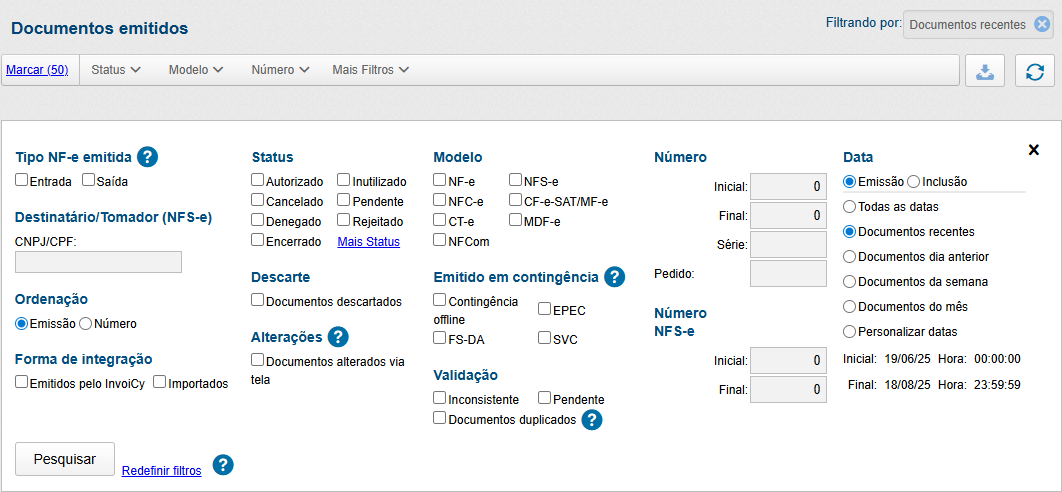Enable the NFS-e model checkbox

tap(516, 181)
